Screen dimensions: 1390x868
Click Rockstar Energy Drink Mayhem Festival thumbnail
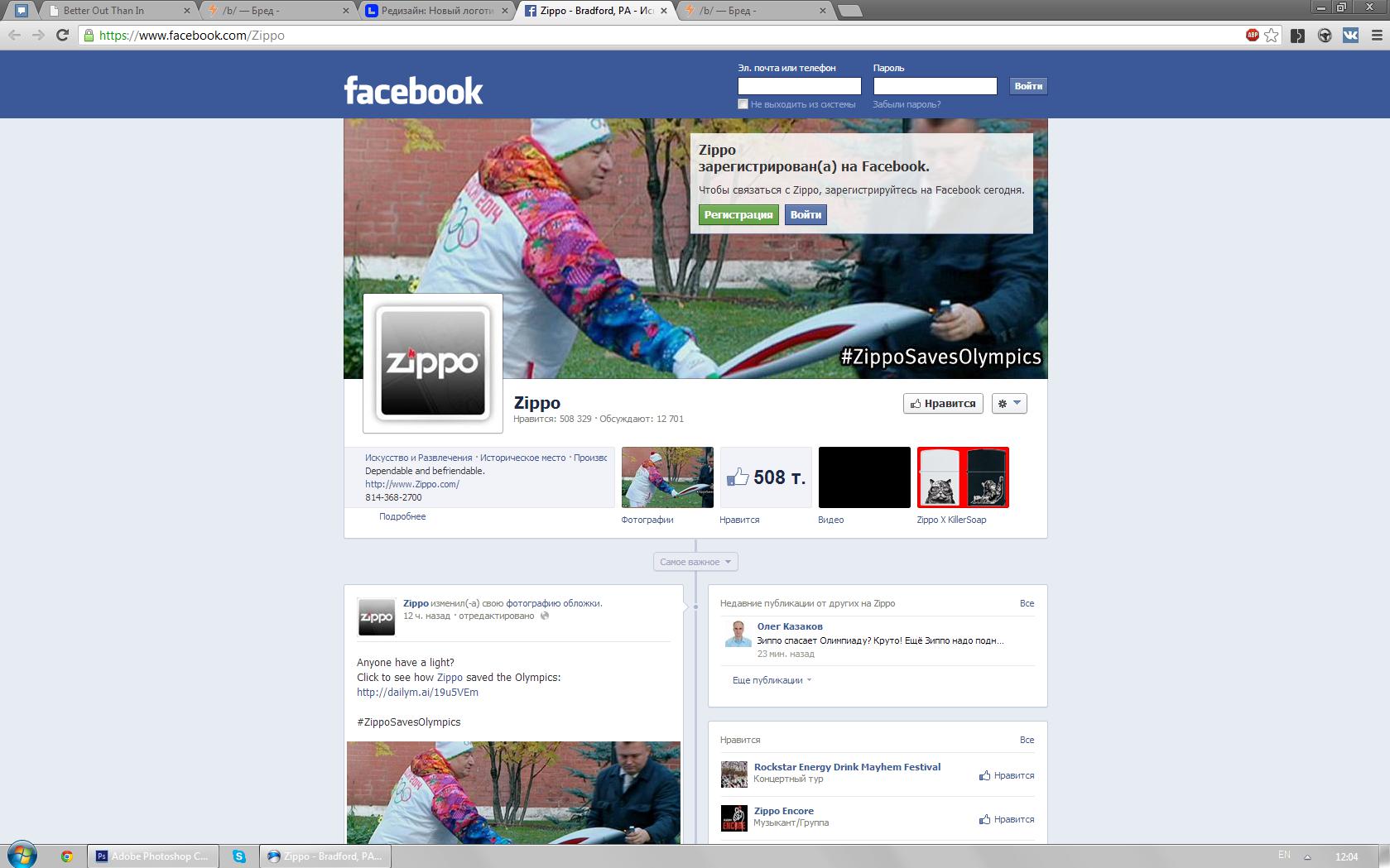point(733,774)
